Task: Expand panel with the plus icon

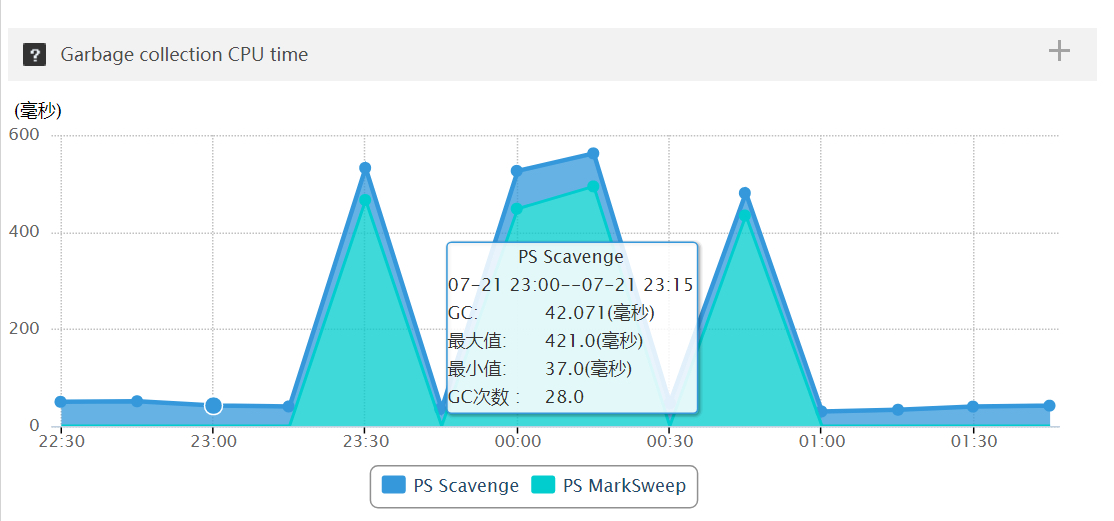Action: [1059, 51]
